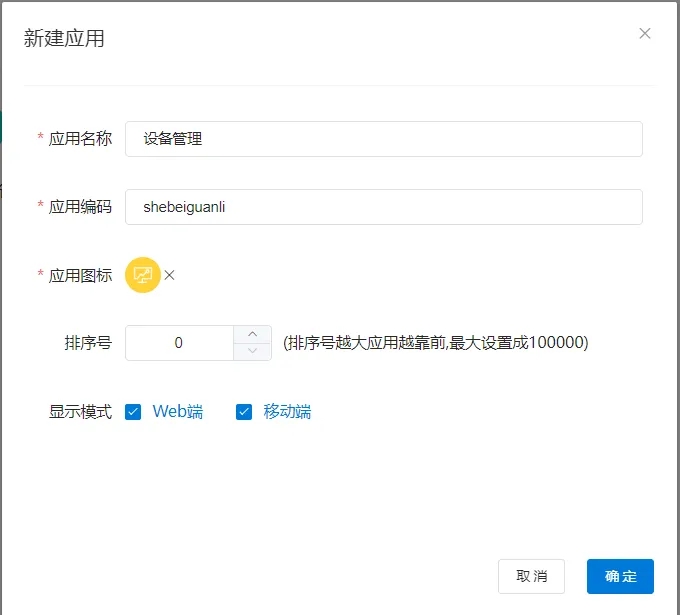680x615 pixels.
Task: Click the 排序号 hint text about 100000
Action: tap(436, 343)
